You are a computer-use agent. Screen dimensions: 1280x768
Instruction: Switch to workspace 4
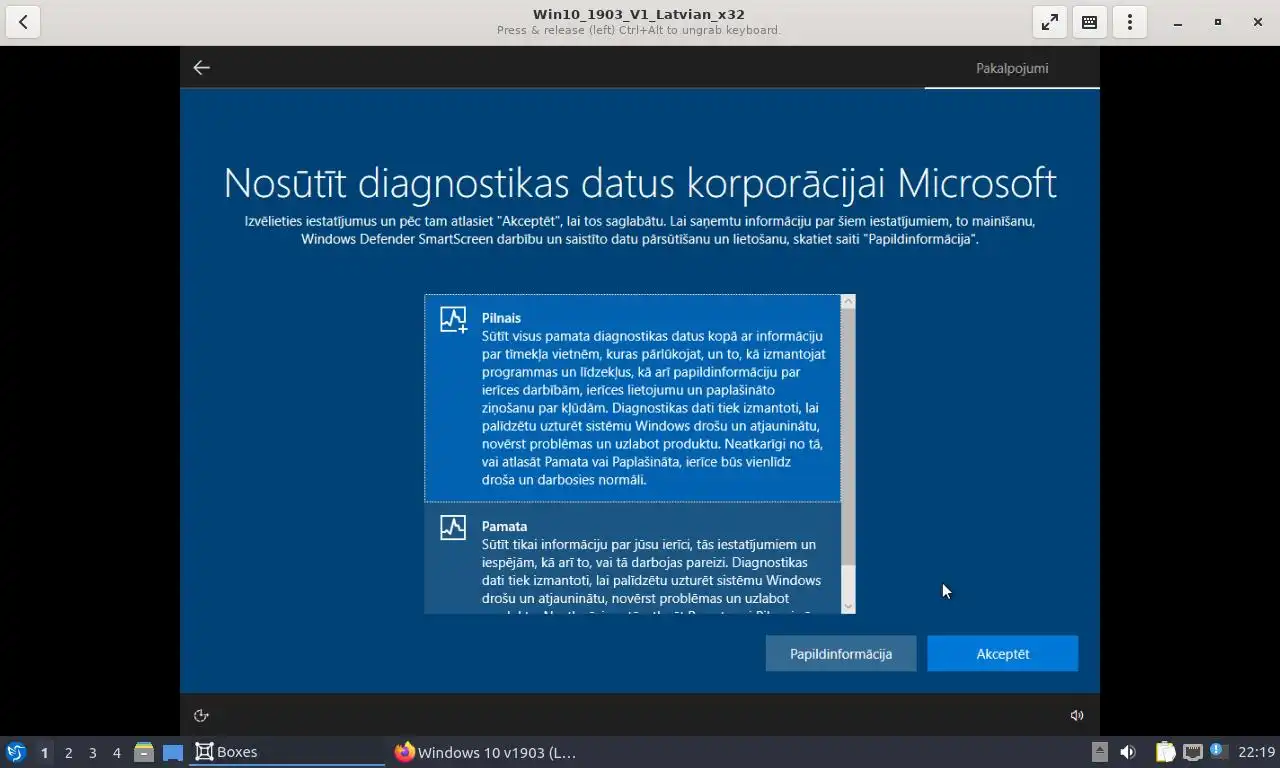pos(116,752)
